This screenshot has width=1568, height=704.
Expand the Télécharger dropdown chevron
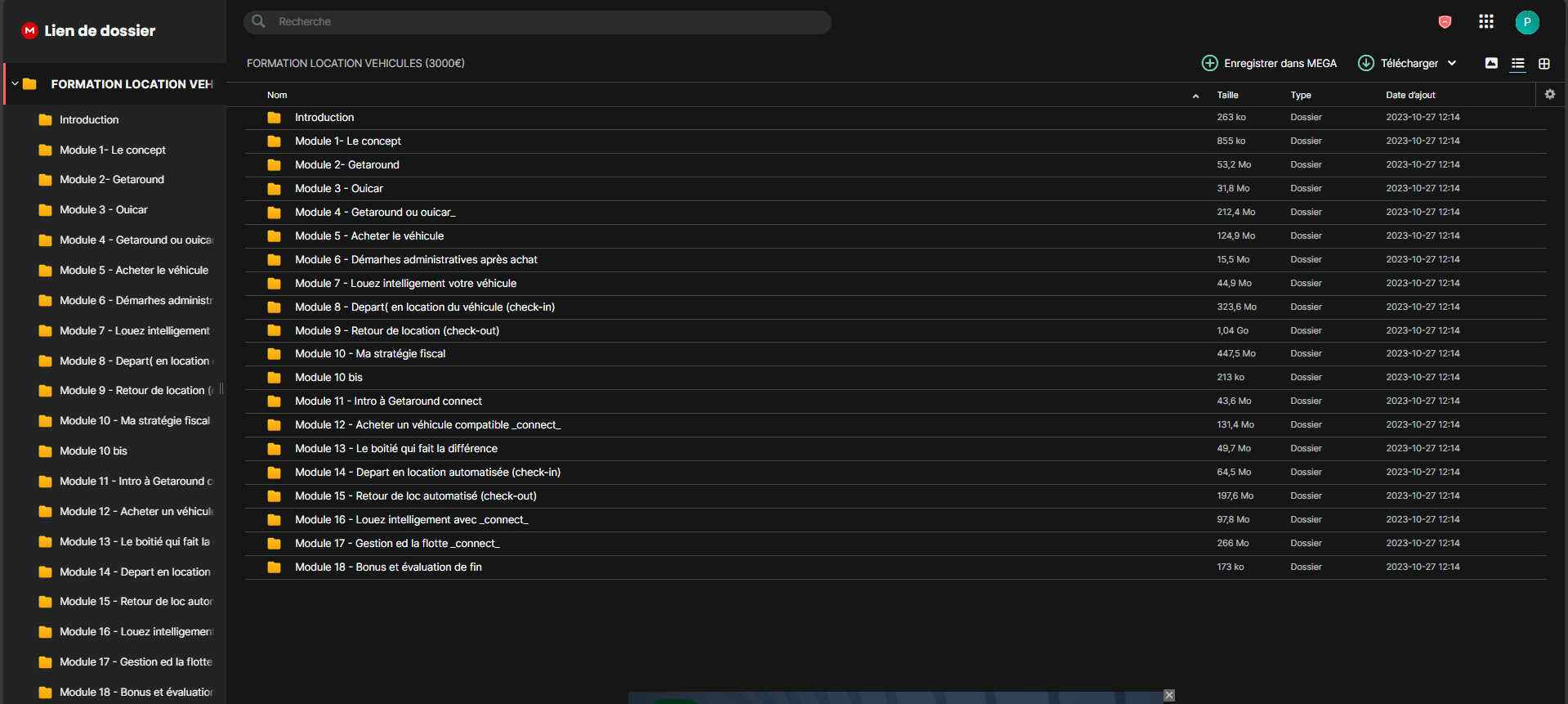point(1452,63)
